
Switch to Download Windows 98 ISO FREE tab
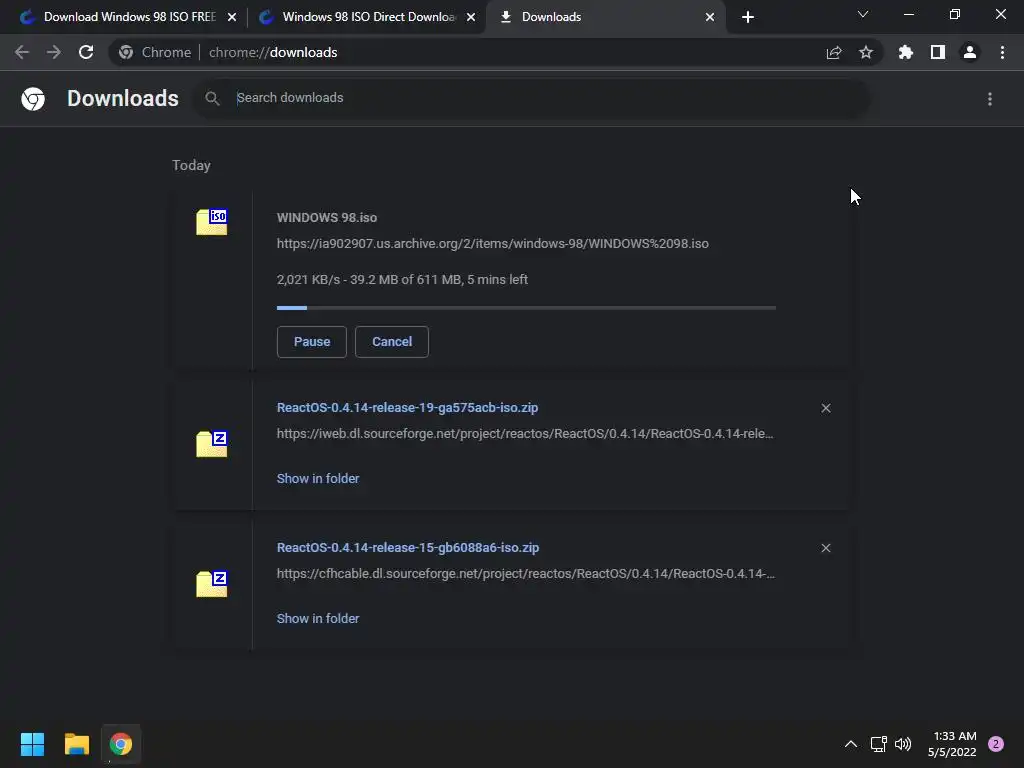[130, 17]
